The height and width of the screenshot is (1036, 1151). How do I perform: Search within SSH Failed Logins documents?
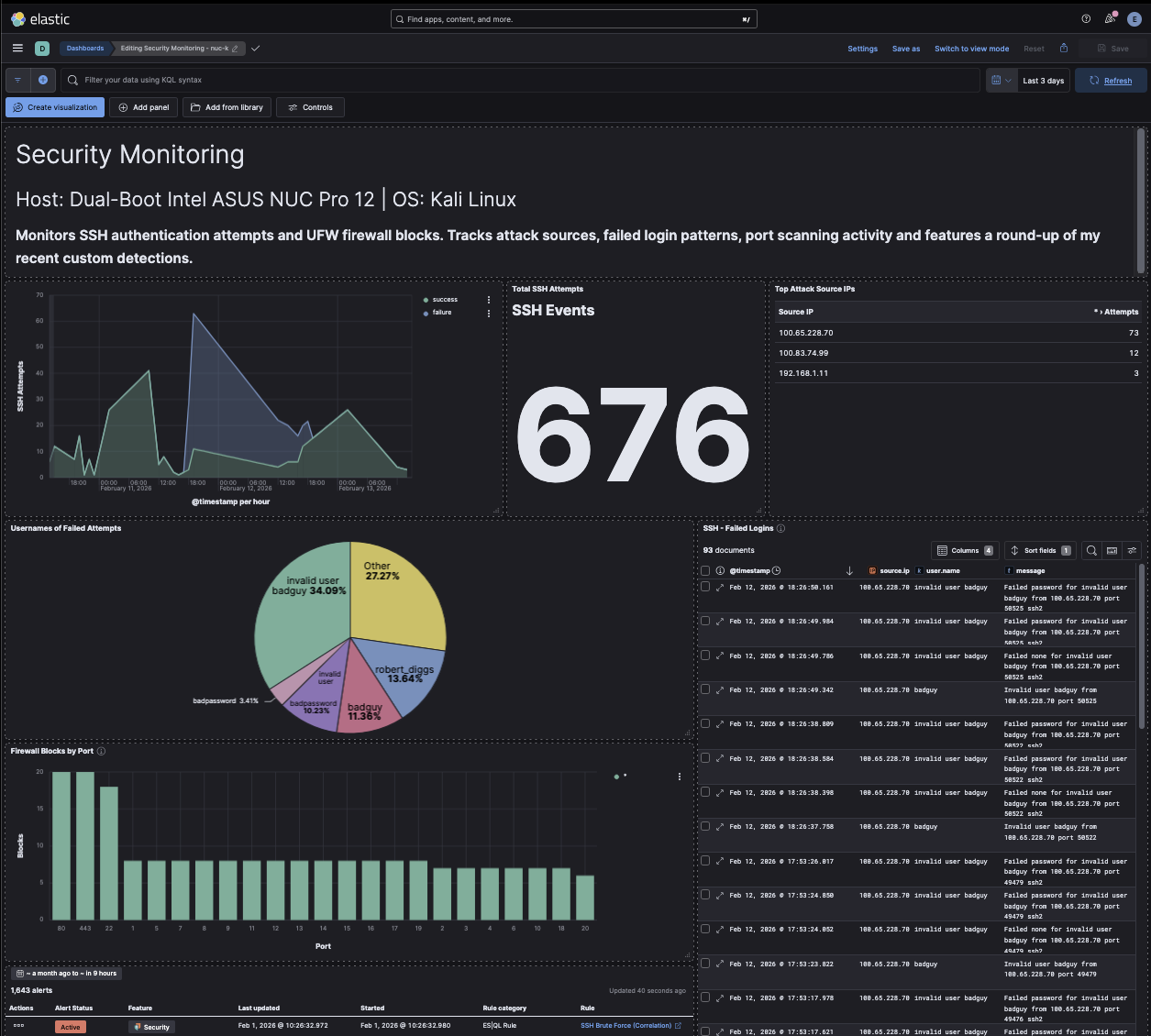[x=1091, y=550]
